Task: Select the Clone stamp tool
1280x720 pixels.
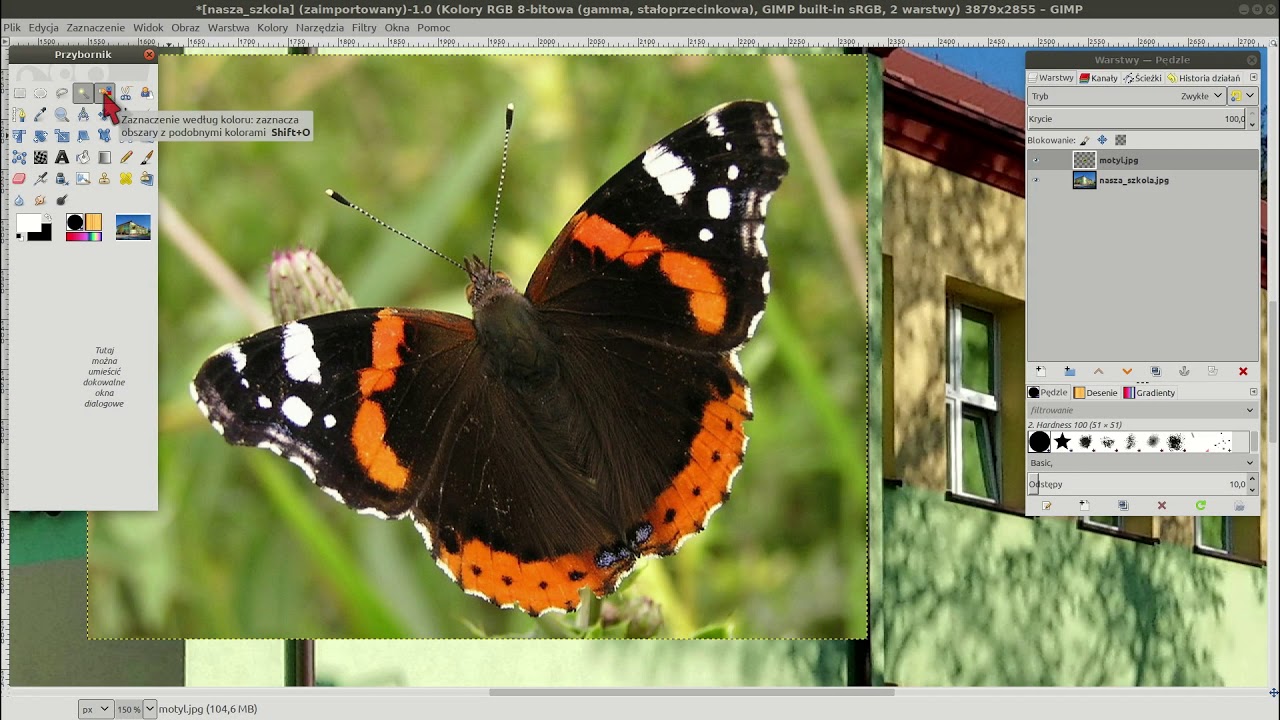Action: pyautogui.click(x=104, y=178)
